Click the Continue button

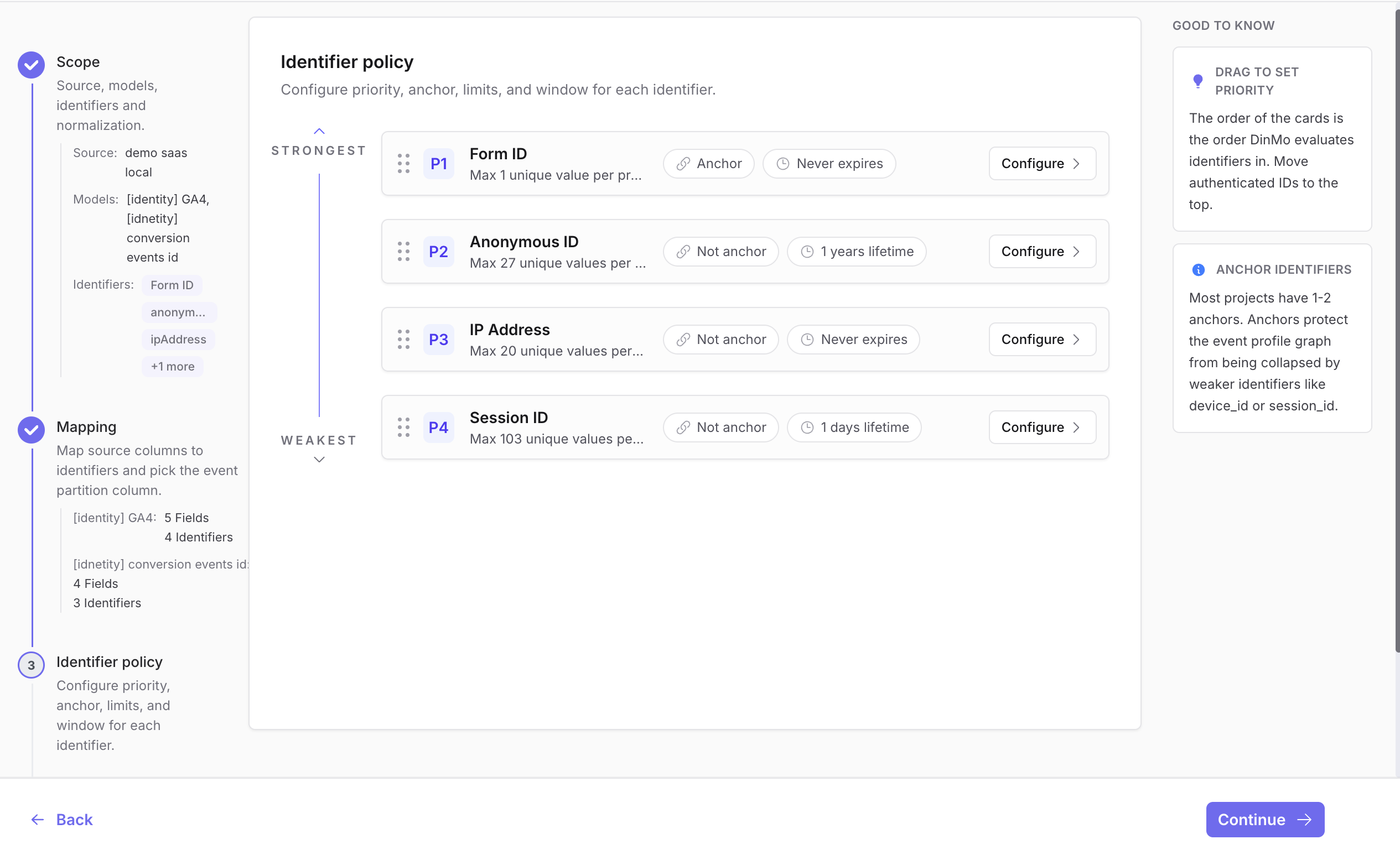pos(1265,820)
